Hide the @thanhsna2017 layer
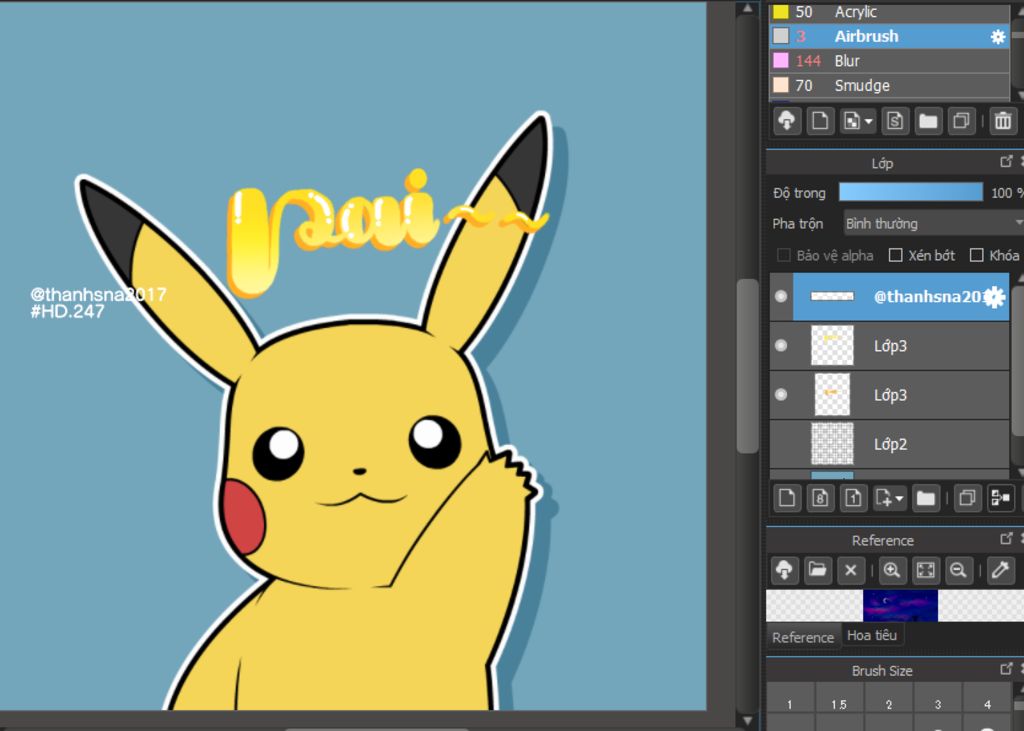Screen dimensions: 1024x731 (780, 297)
